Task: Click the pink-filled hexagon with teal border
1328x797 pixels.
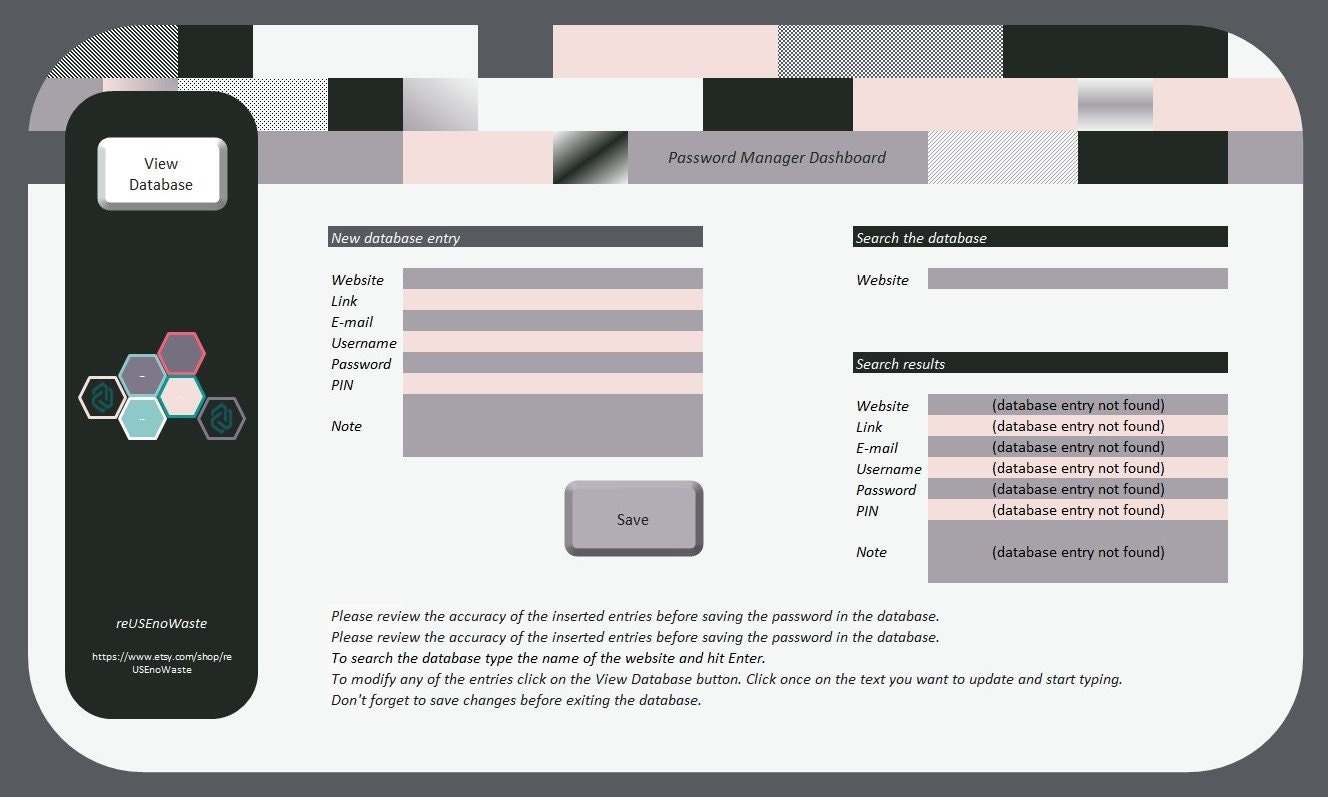Action: tap(182, 396)
